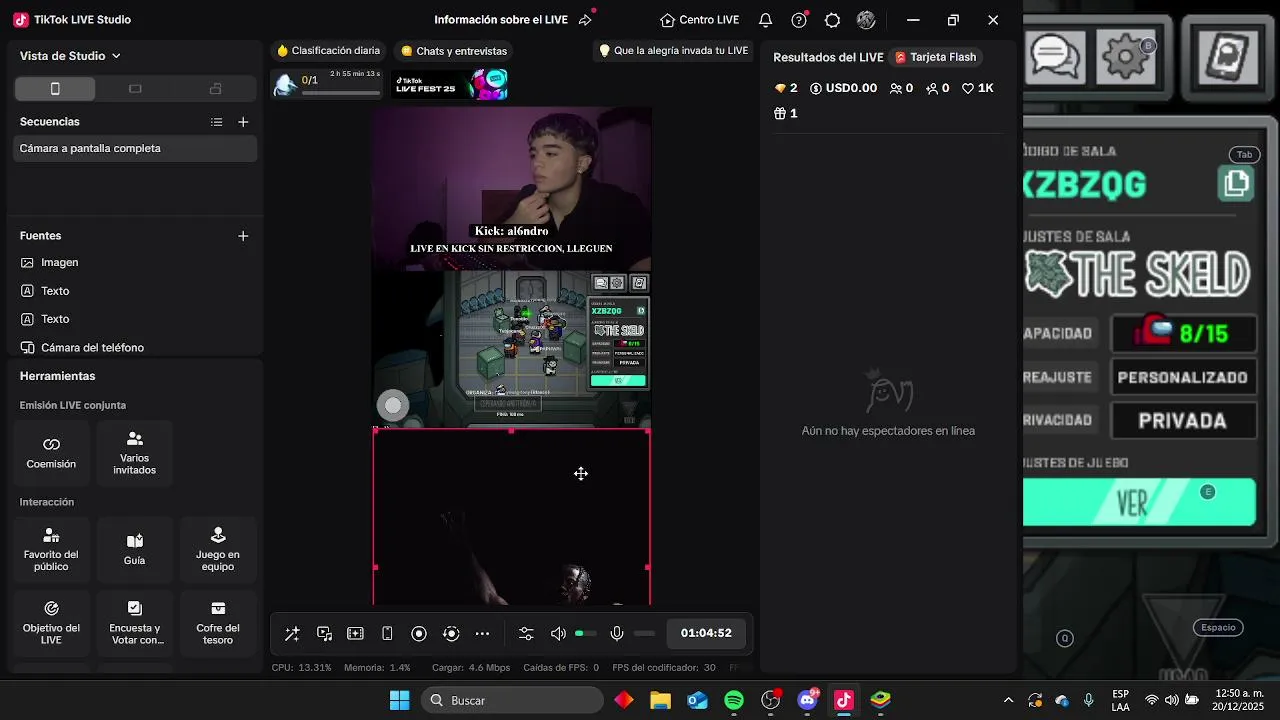
Task: Open the effects magic wand tool
Action: pos(292,633)
